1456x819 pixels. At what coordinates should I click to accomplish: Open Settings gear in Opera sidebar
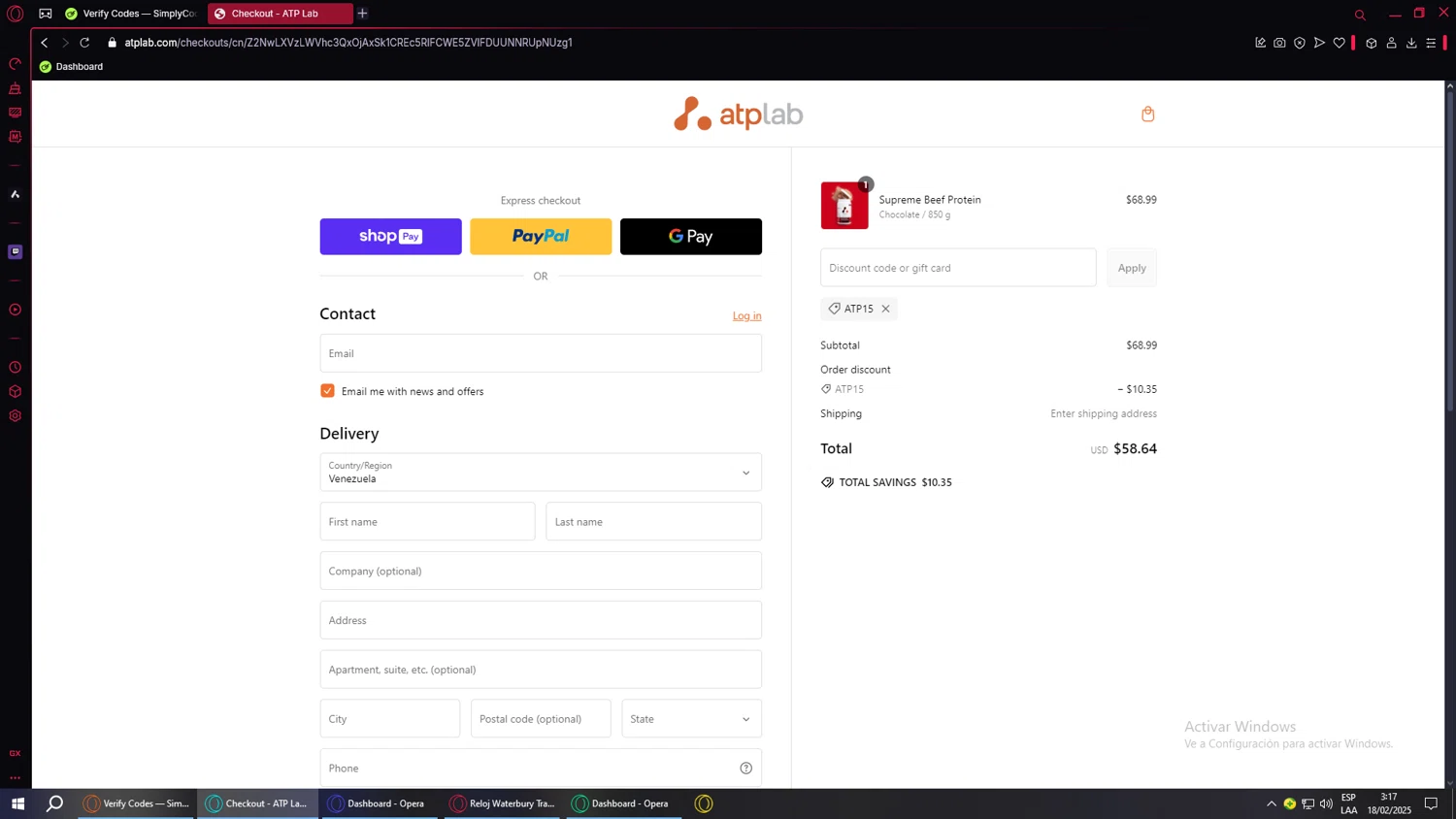[15, 416]
